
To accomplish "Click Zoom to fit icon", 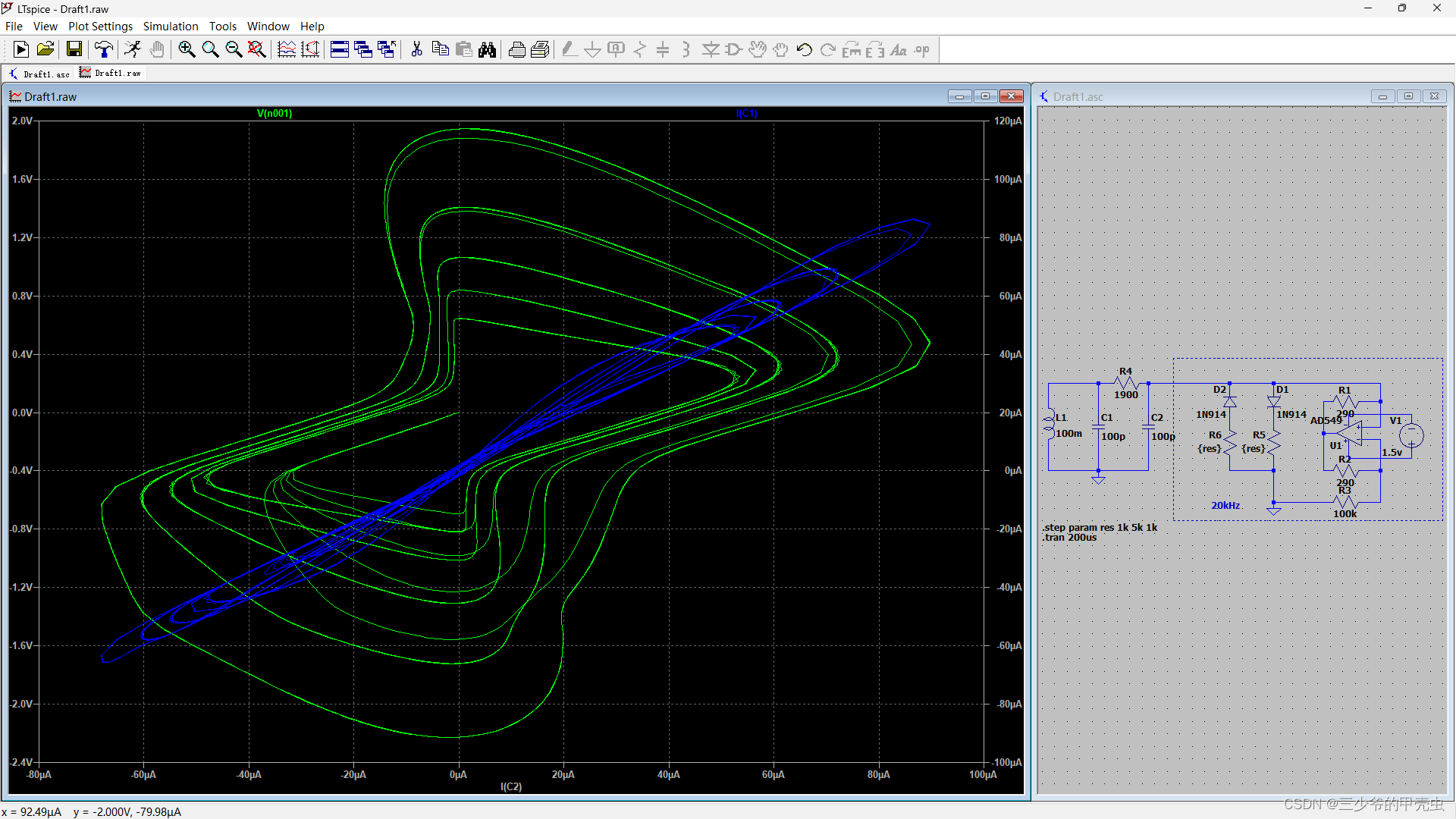I will [257, 50].
